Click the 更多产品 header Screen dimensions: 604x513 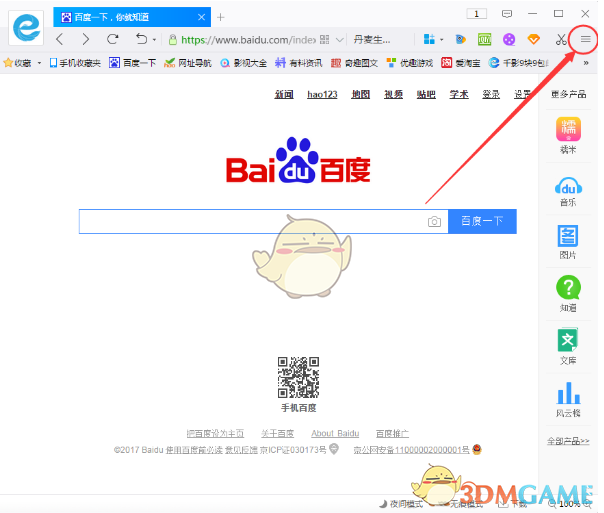pos(568,94)
